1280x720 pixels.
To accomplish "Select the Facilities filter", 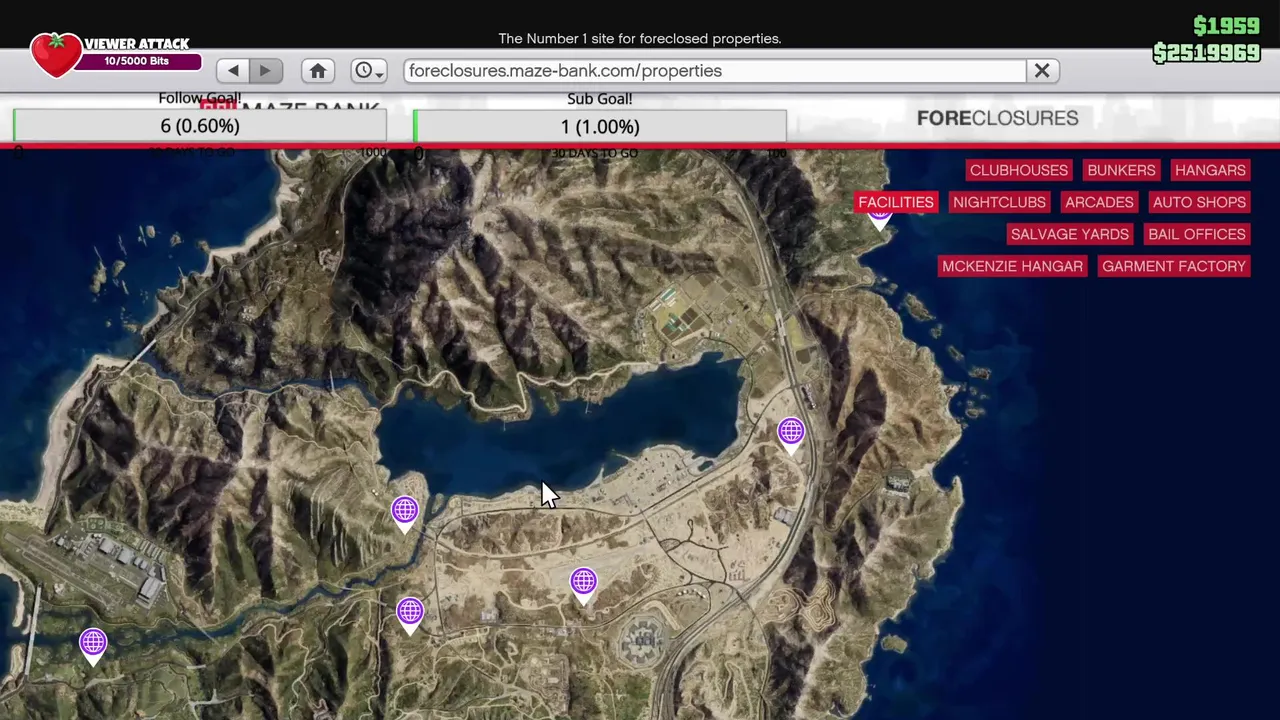I will 896,202.
